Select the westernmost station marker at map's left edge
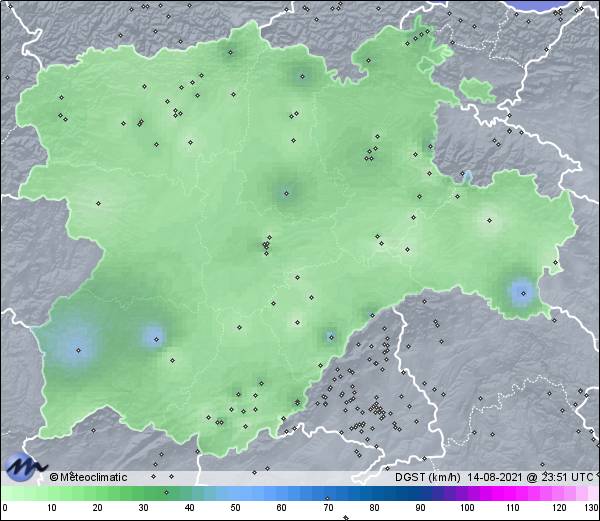 click(7, 78)
